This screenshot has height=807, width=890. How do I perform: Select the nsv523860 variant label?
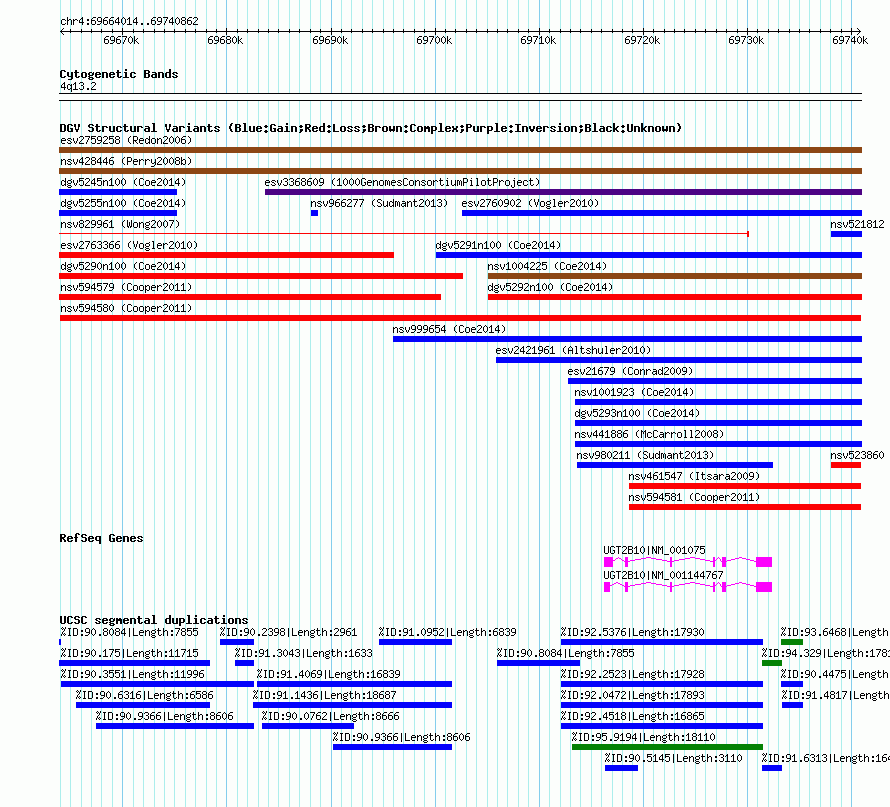click(857, 455)
